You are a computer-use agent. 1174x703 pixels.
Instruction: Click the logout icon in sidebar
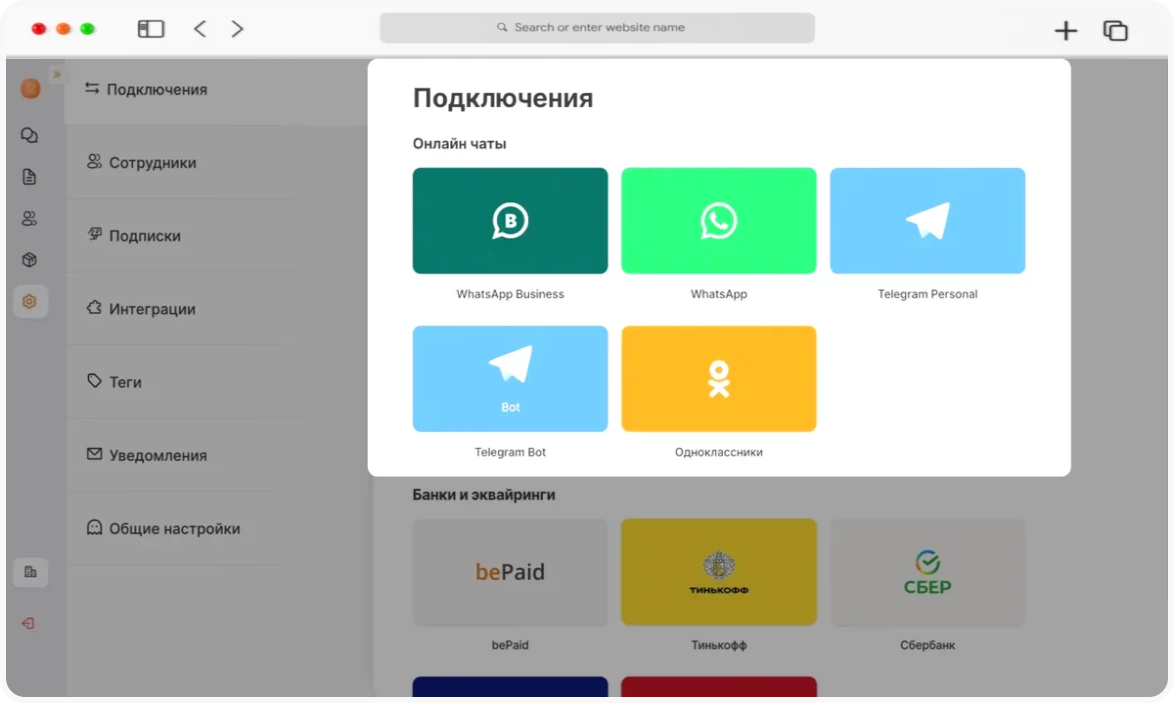(28, 623)
